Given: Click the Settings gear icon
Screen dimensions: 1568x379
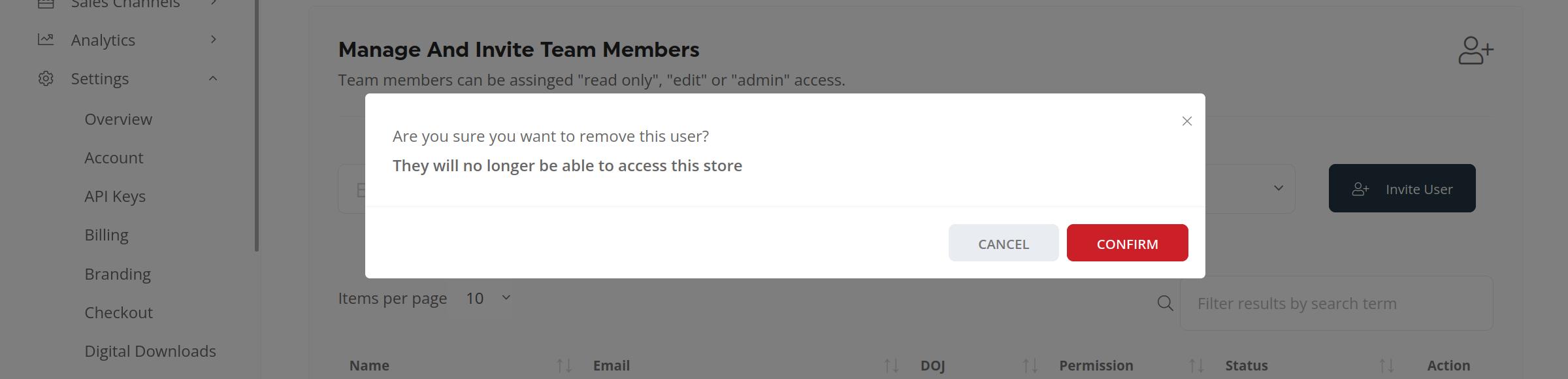Looking at the screenshot, I should pyautogui.click(x=45, y=78).
